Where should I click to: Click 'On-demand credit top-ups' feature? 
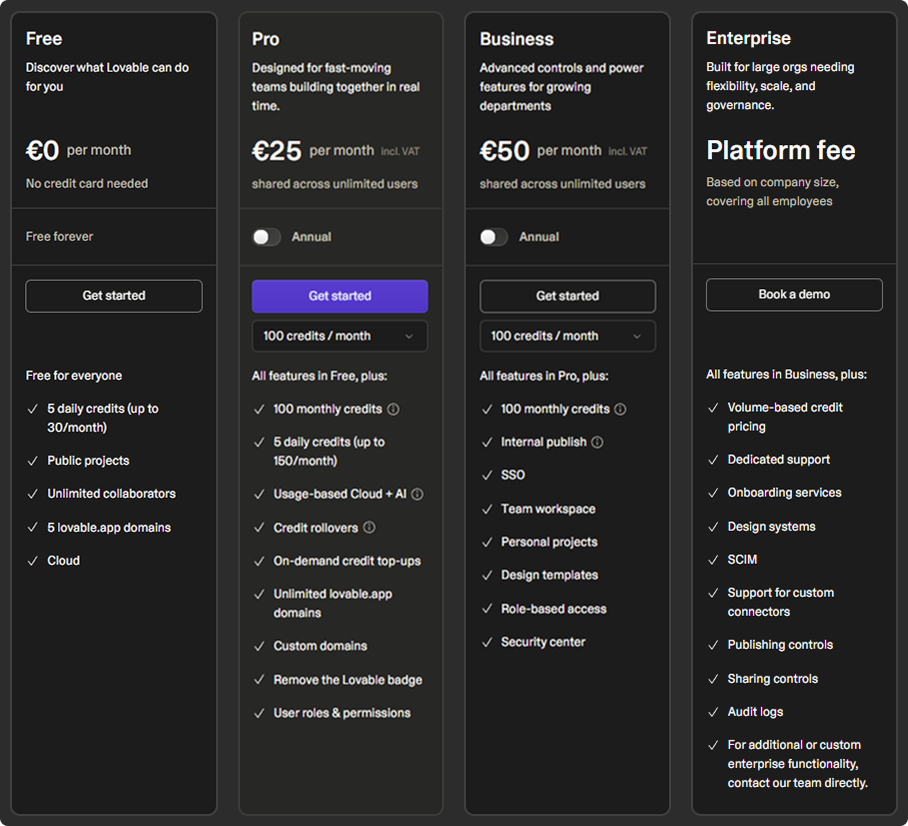347,561
